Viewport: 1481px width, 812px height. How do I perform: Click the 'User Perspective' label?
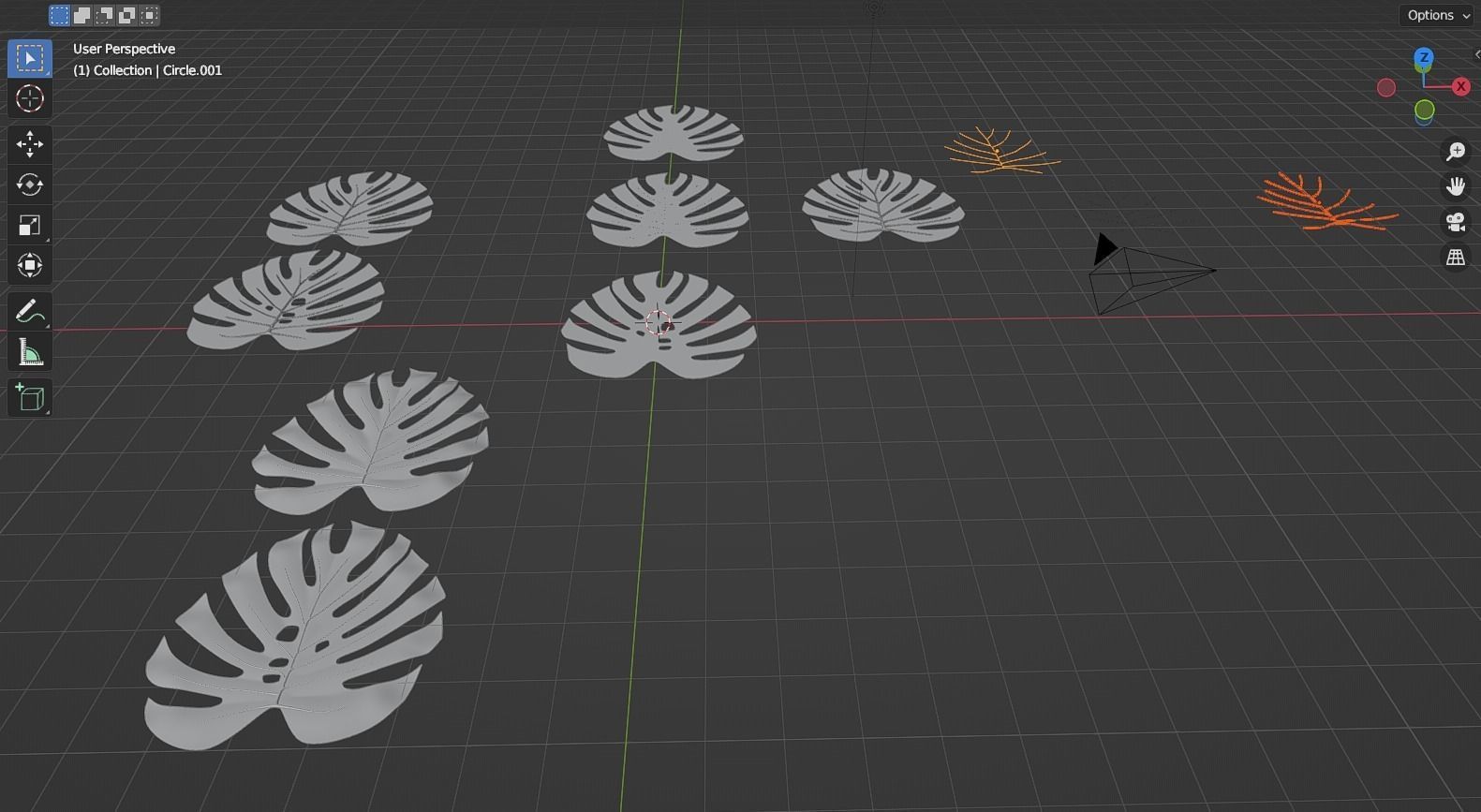point(124,49)
